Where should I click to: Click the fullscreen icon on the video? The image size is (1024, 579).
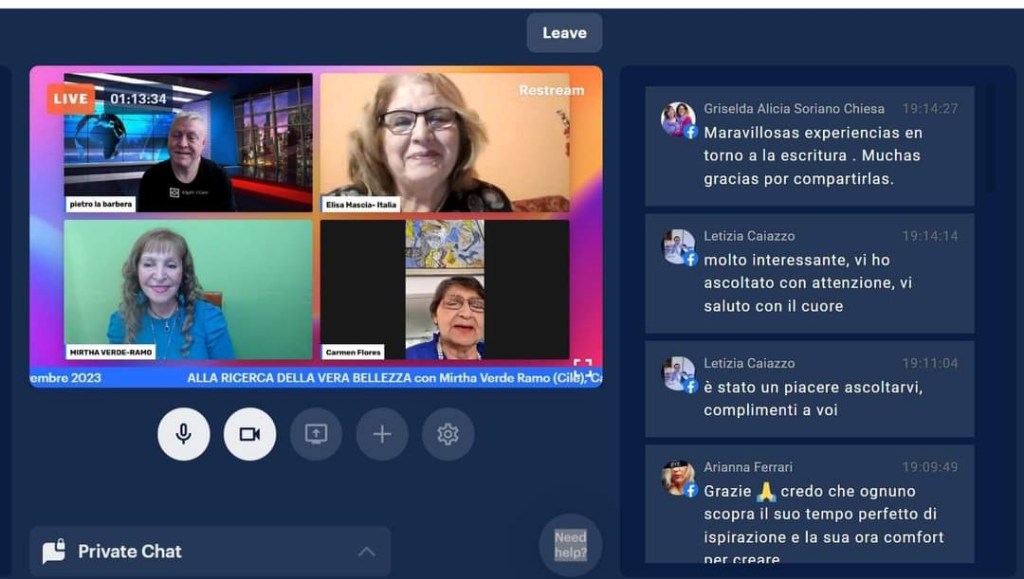pos(582,366)
